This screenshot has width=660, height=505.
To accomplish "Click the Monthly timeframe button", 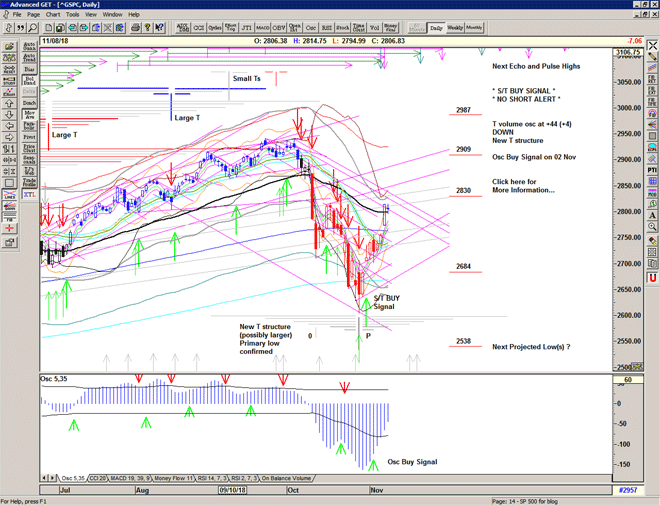I will (x=474, y=28).
